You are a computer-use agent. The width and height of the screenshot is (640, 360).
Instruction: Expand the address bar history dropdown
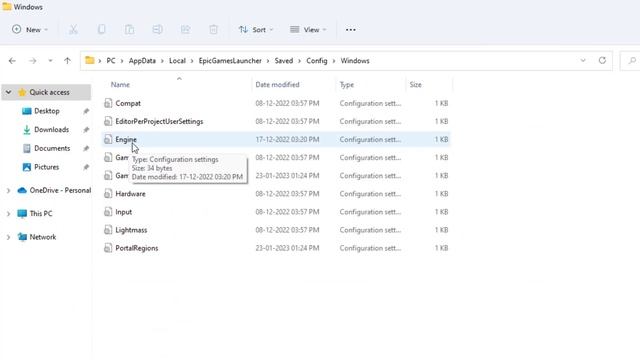click(583, 60)
